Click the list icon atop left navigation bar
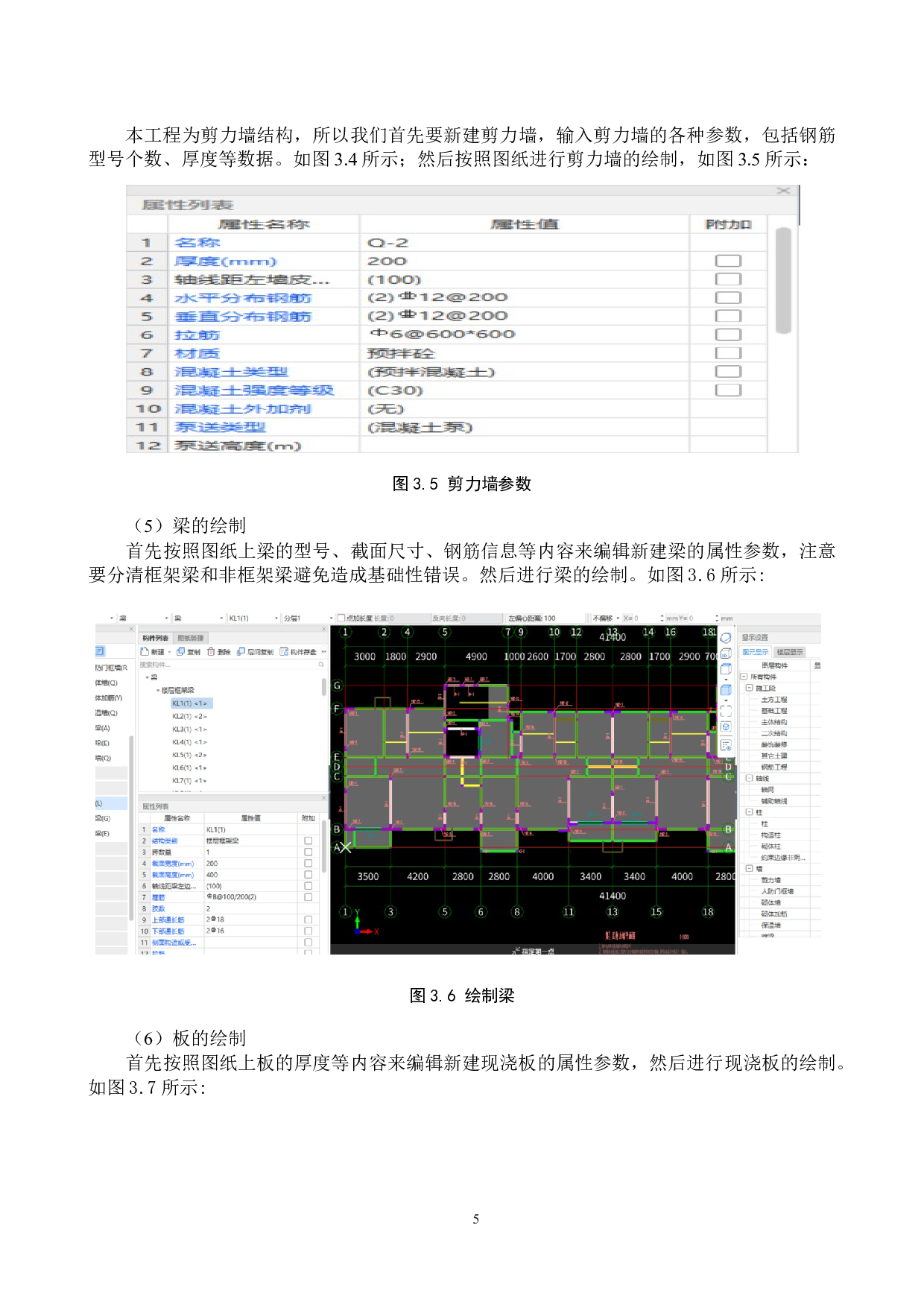The width and height of the screenshot is (924, 1307). [100, 651]
